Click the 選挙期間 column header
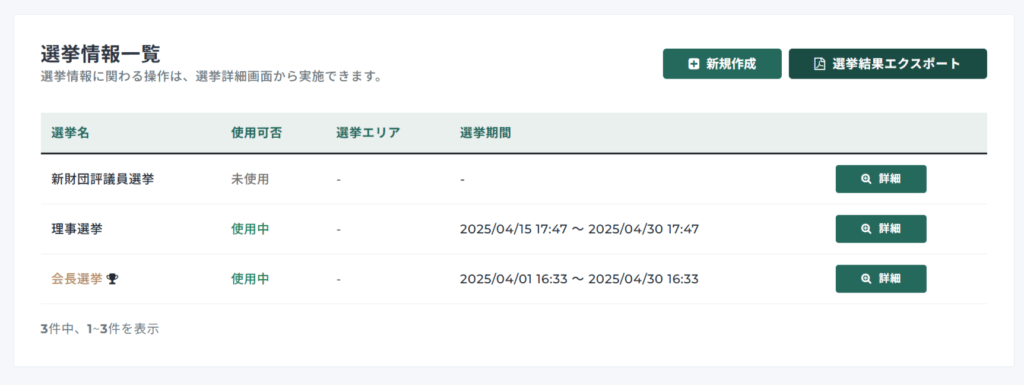This screenshot has width=1024, height=385. pyautogui.click(x=485, y=133)
